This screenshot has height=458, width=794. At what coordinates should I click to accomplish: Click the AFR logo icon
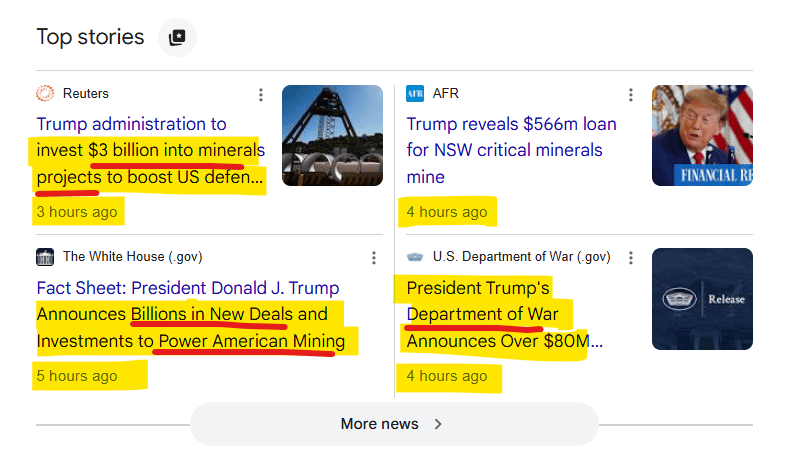pyautogui.click(x=415, y=93)
